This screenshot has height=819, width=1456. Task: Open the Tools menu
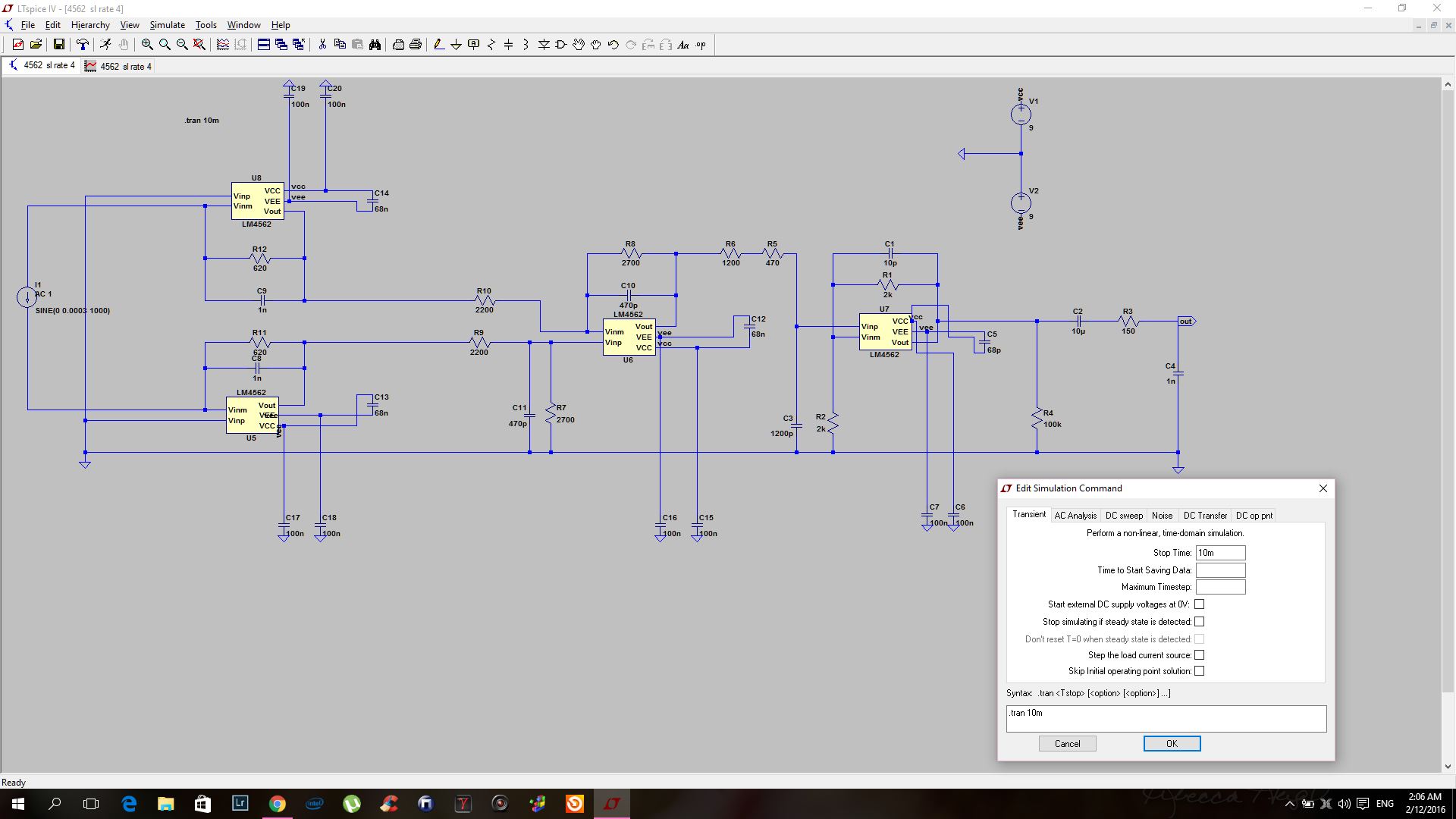206,25
